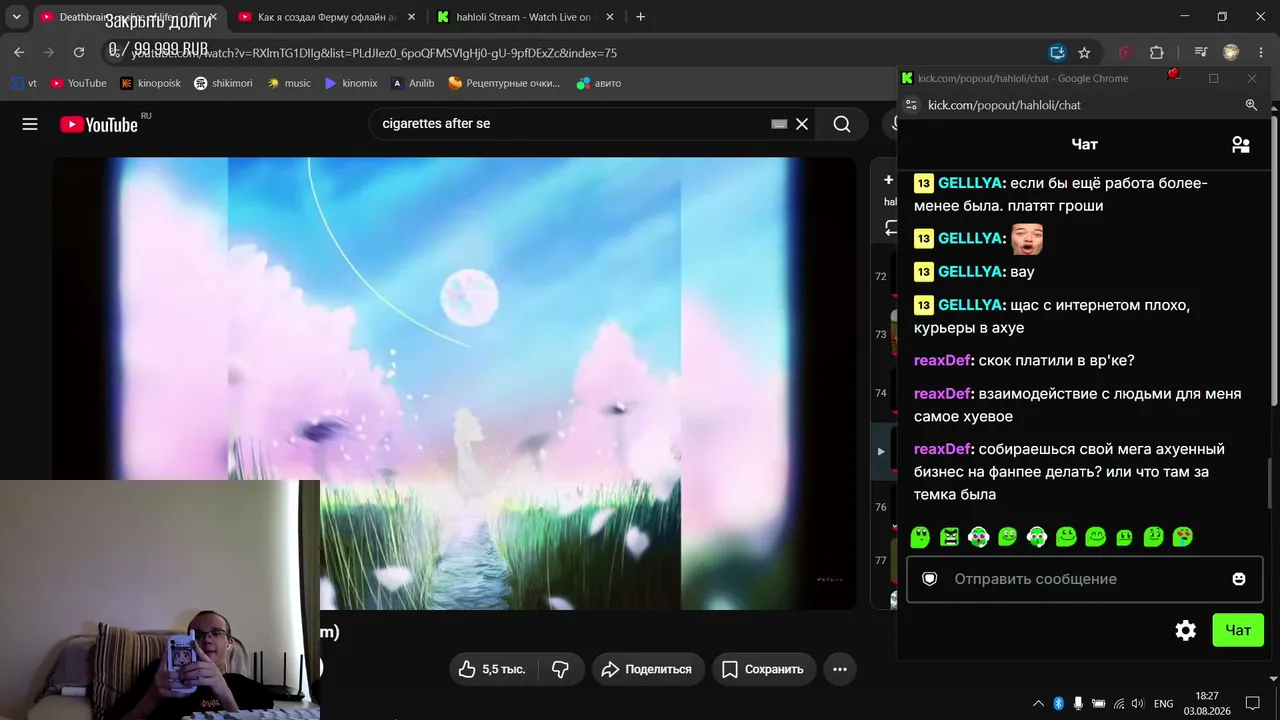Open the shikimori bookmark

pyautogui.click(x=223, y=83)
